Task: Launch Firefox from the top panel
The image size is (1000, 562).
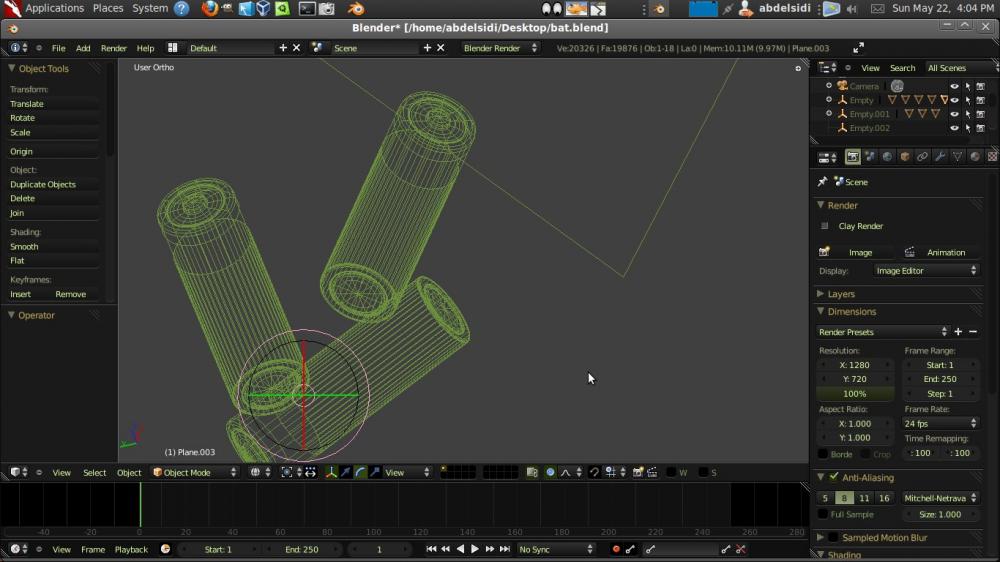Action: [209, 8]
